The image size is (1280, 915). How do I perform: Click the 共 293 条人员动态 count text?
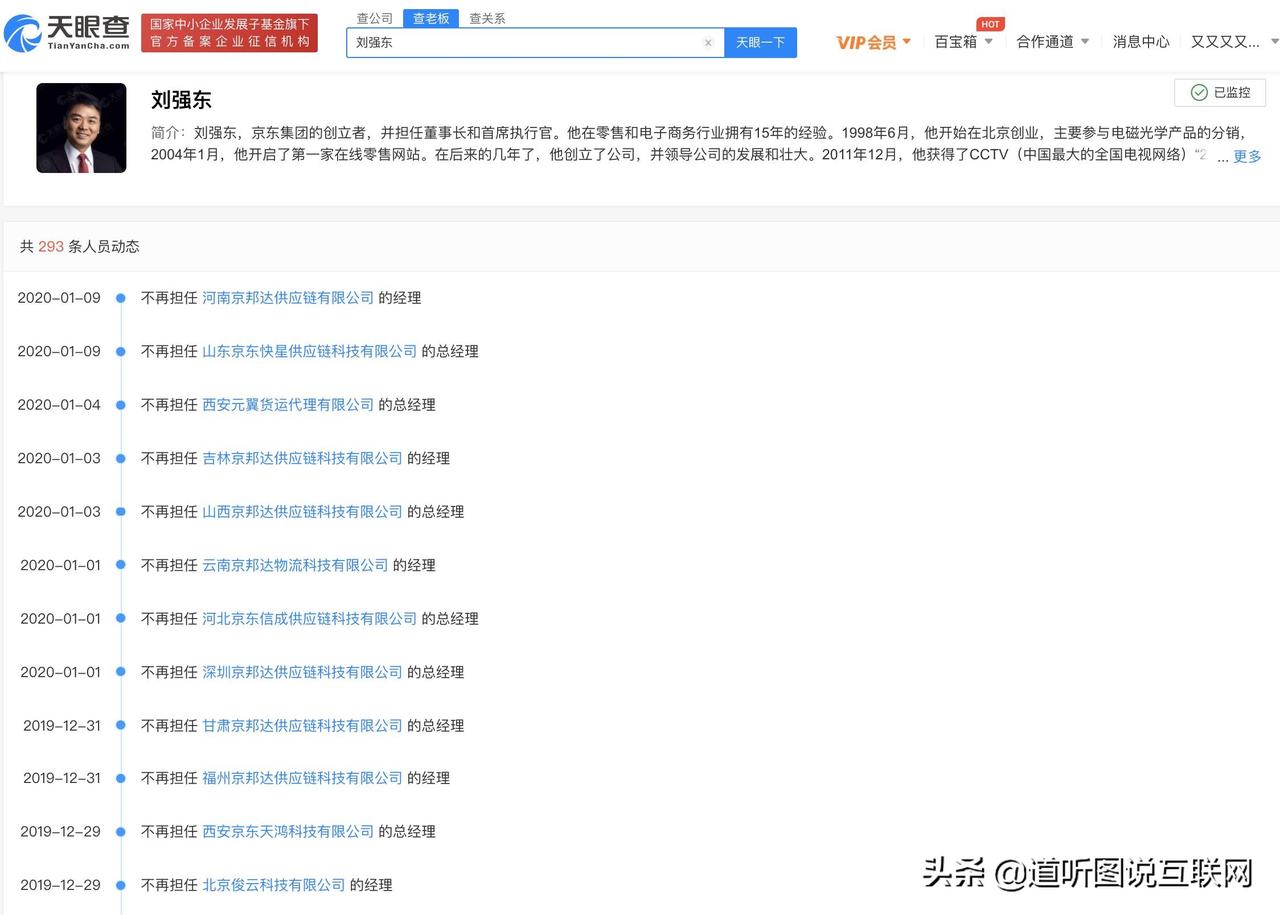(80, 246)
